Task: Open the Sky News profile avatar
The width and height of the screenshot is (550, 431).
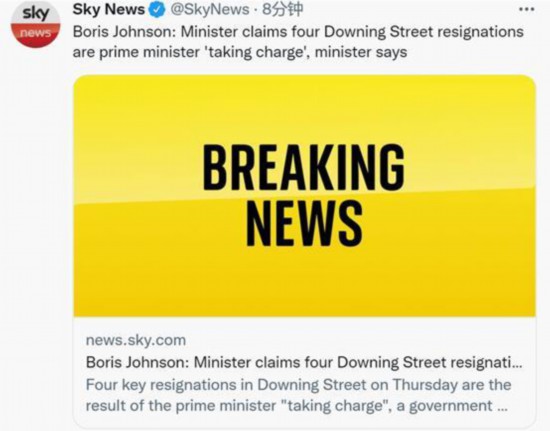Action: pos(35,24)
